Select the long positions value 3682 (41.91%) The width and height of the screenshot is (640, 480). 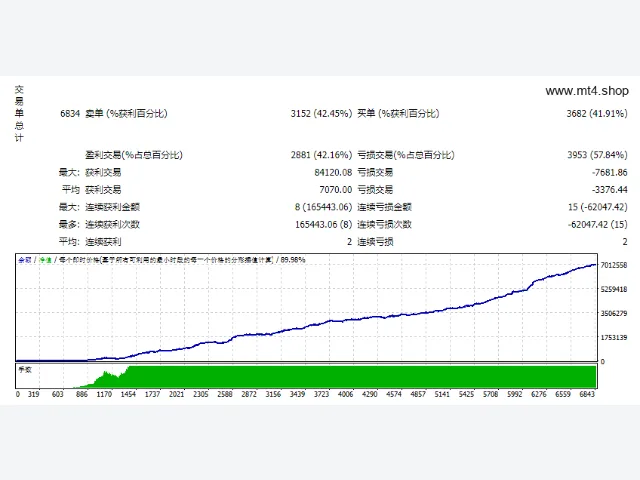[x=597, y=113]
